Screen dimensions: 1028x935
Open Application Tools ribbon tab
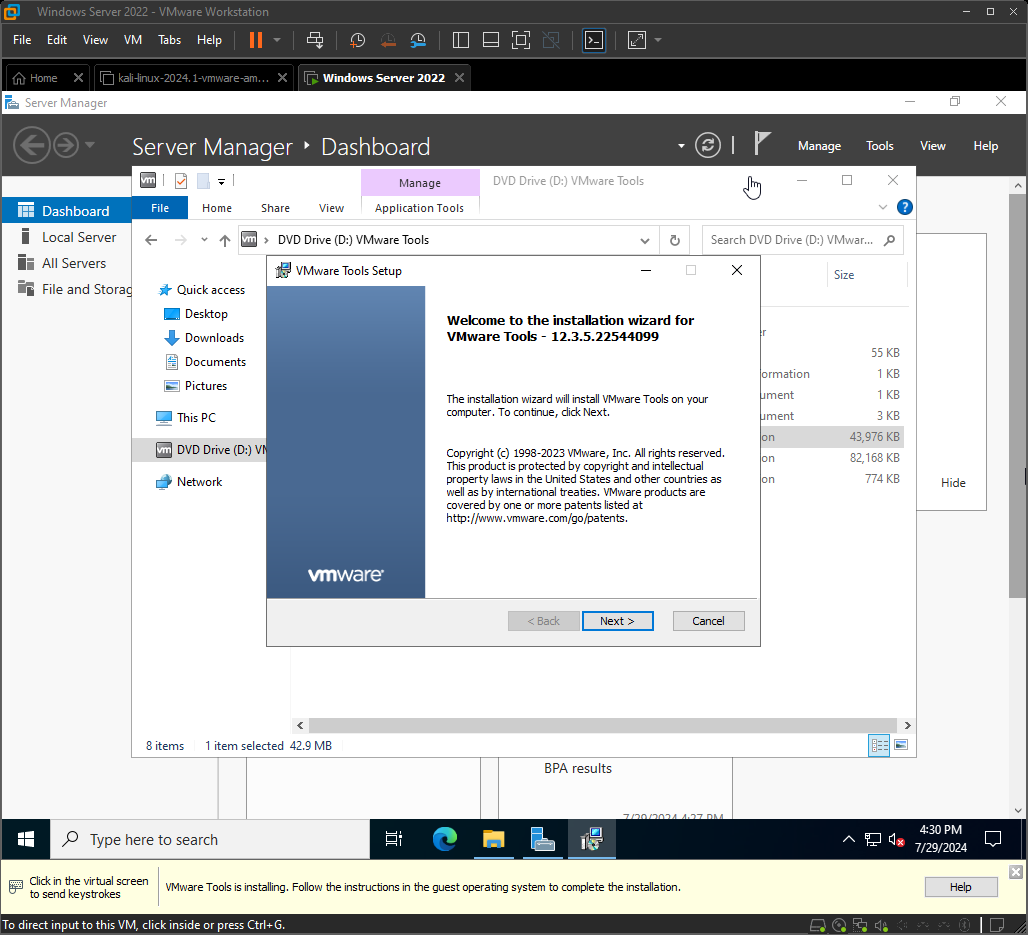[420, 208]
